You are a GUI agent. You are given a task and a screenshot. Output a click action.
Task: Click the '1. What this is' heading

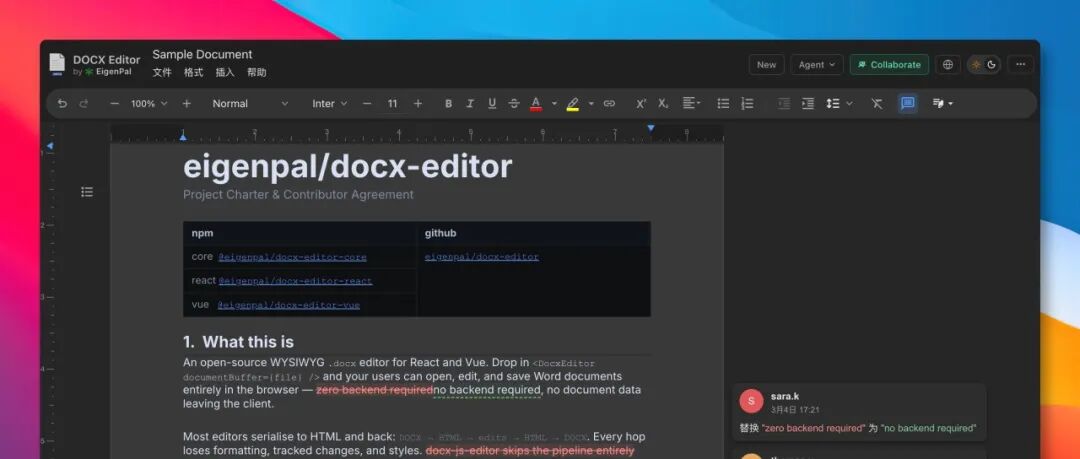pyautogui.click(x=238, y=342)
